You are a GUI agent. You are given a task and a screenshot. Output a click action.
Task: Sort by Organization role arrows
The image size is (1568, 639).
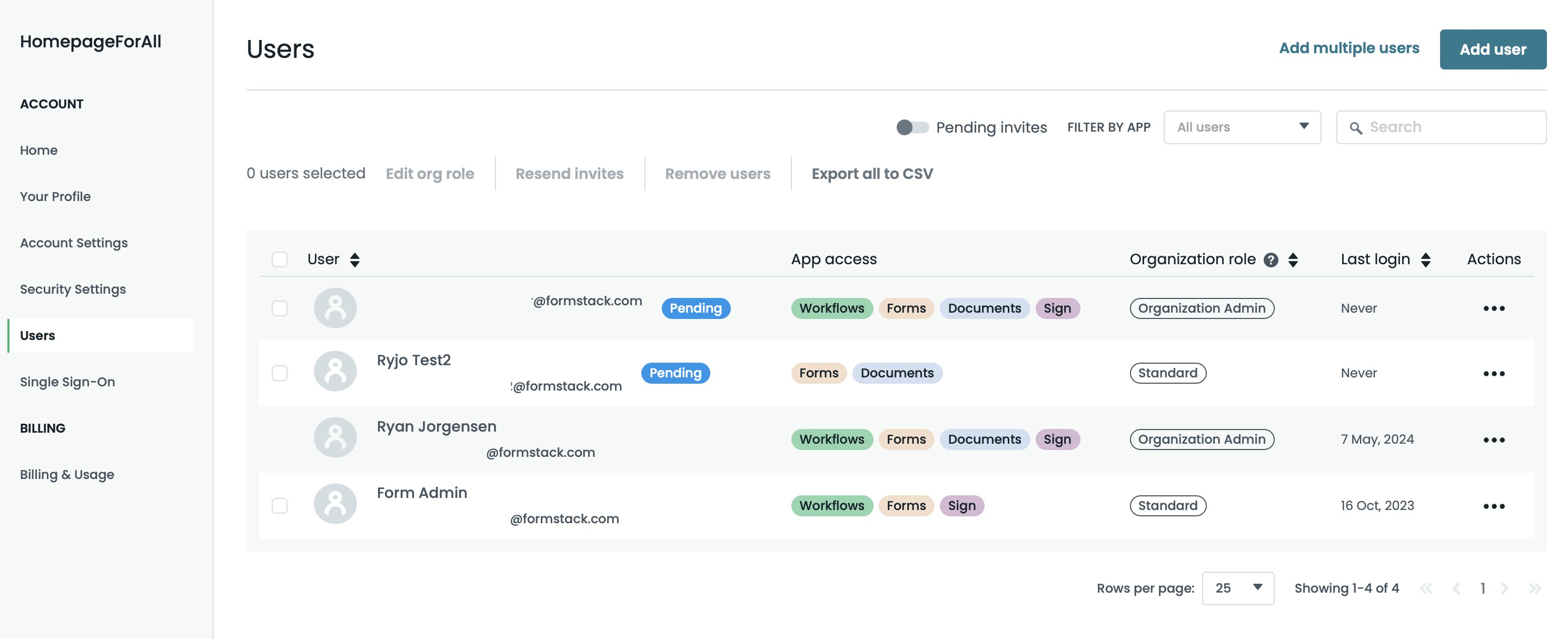click(1293, 260)
